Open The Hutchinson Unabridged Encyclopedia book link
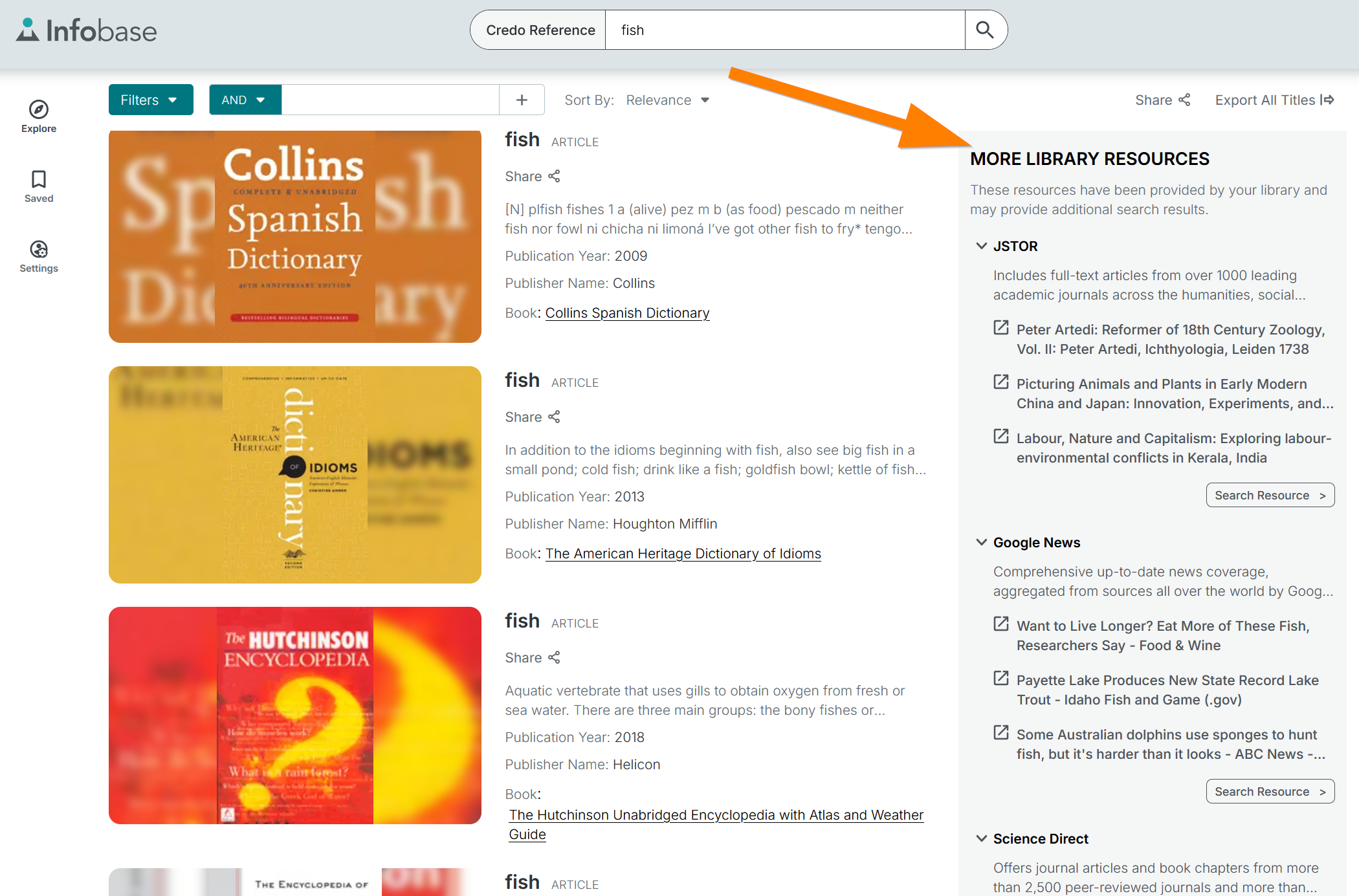 [716, 824]
